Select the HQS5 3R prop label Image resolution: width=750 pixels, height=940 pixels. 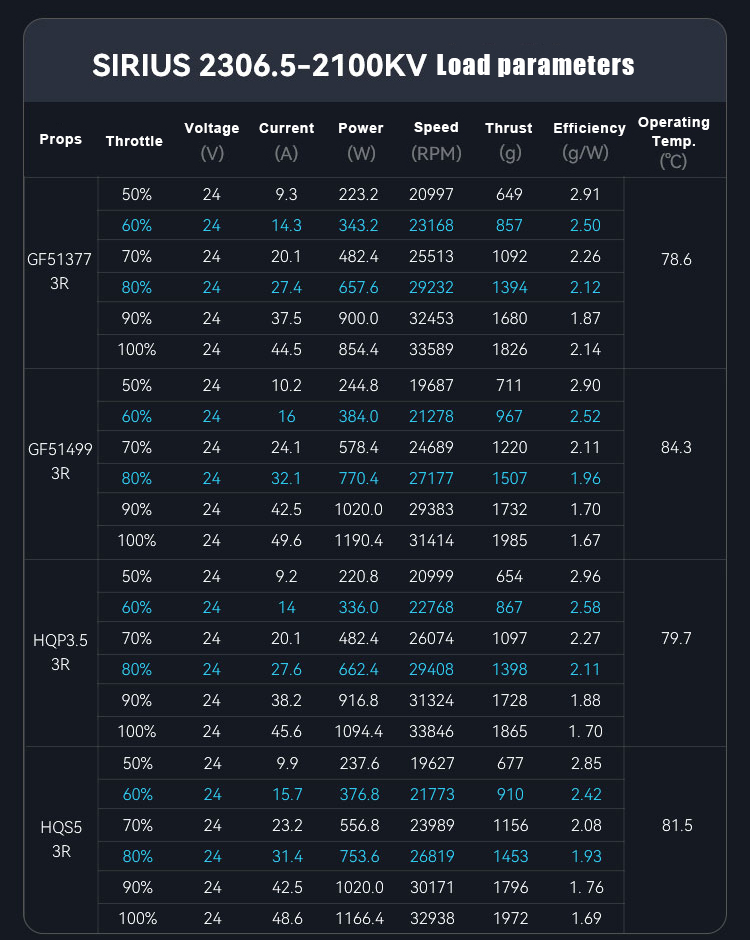(x=60, y=839)
